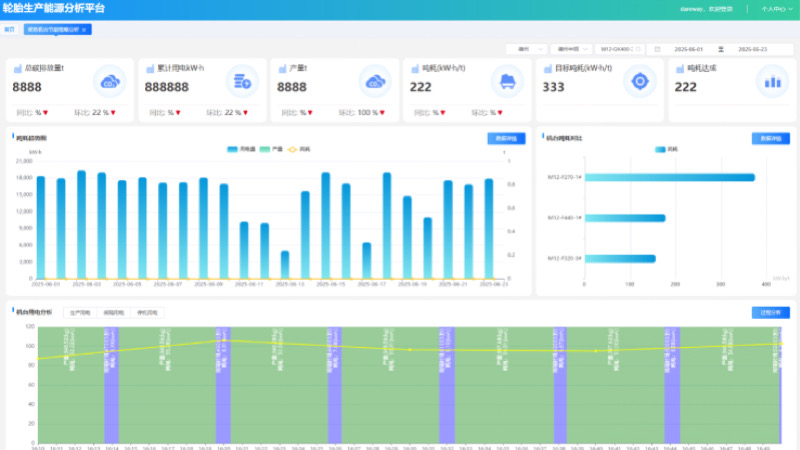Expand the machine selector showing W12-GK400

pyautogui.click(x=621, y=48)
